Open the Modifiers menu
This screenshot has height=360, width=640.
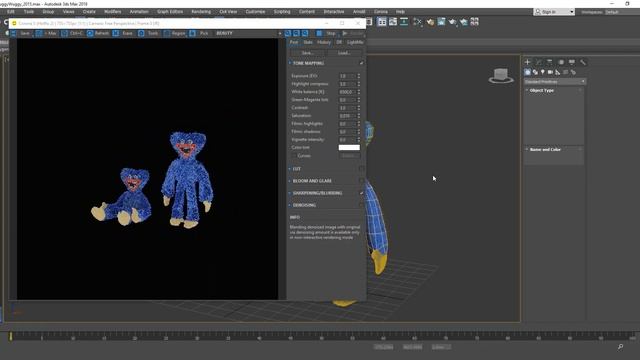tap(112, 12)
